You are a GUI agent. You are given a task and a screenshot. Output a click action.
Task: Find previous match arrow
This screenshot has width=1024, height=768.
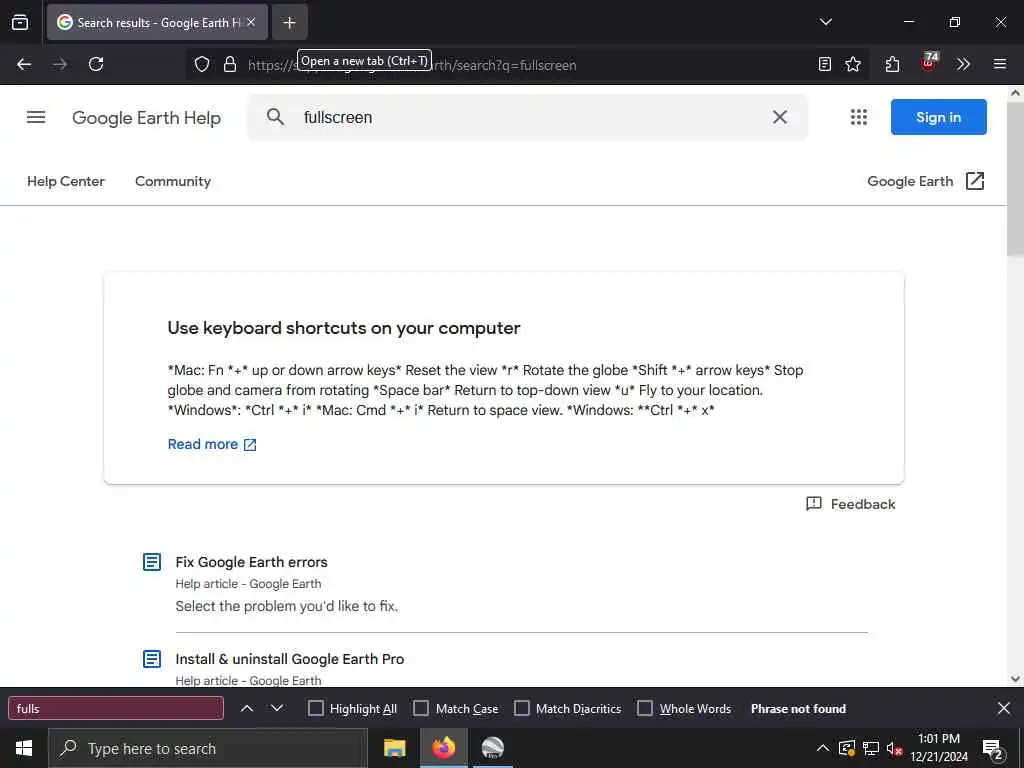pyautogui.click(x=247, y=709)
